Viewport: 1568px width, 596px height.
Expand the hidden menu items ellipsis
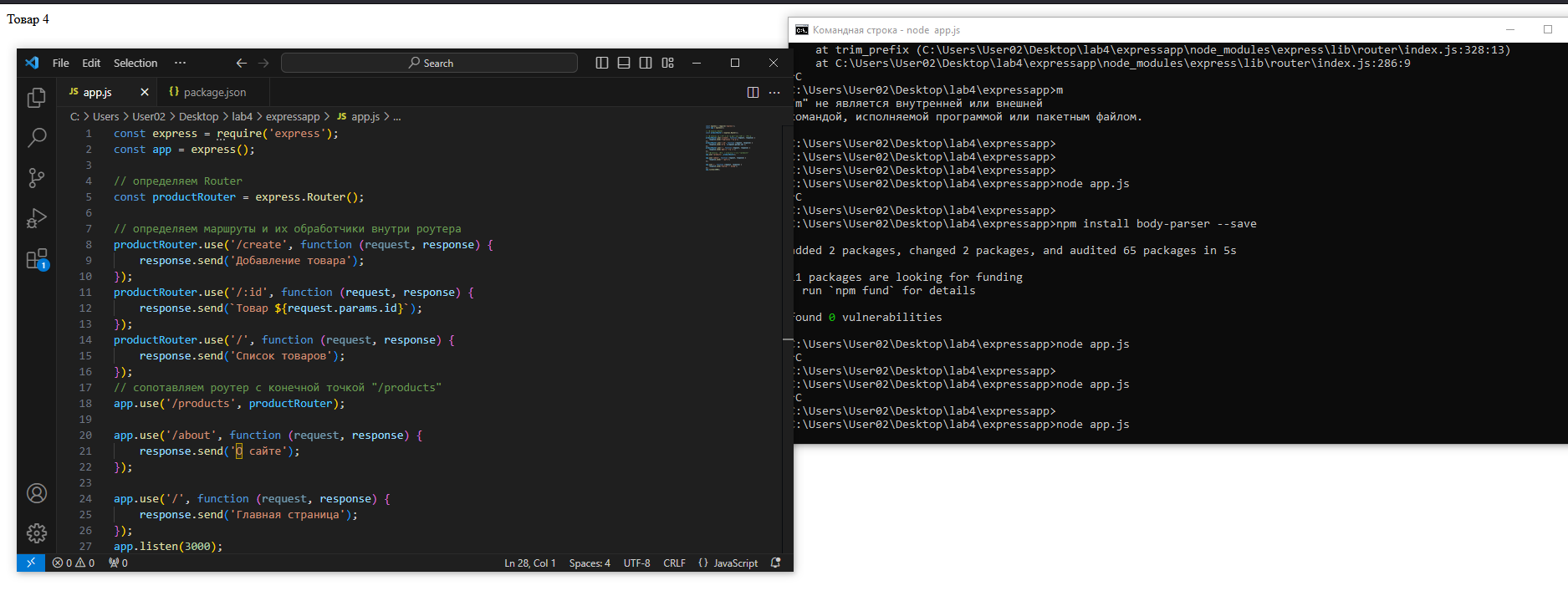[180, 63]
